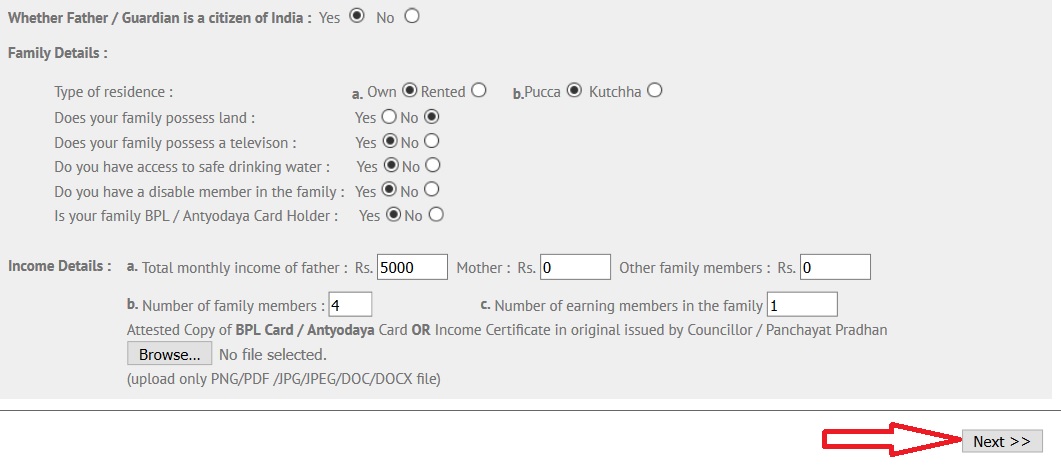This screenshot has height=466, width=1061.
Task: Select Pucca residence option
Action: click(574, 90)
